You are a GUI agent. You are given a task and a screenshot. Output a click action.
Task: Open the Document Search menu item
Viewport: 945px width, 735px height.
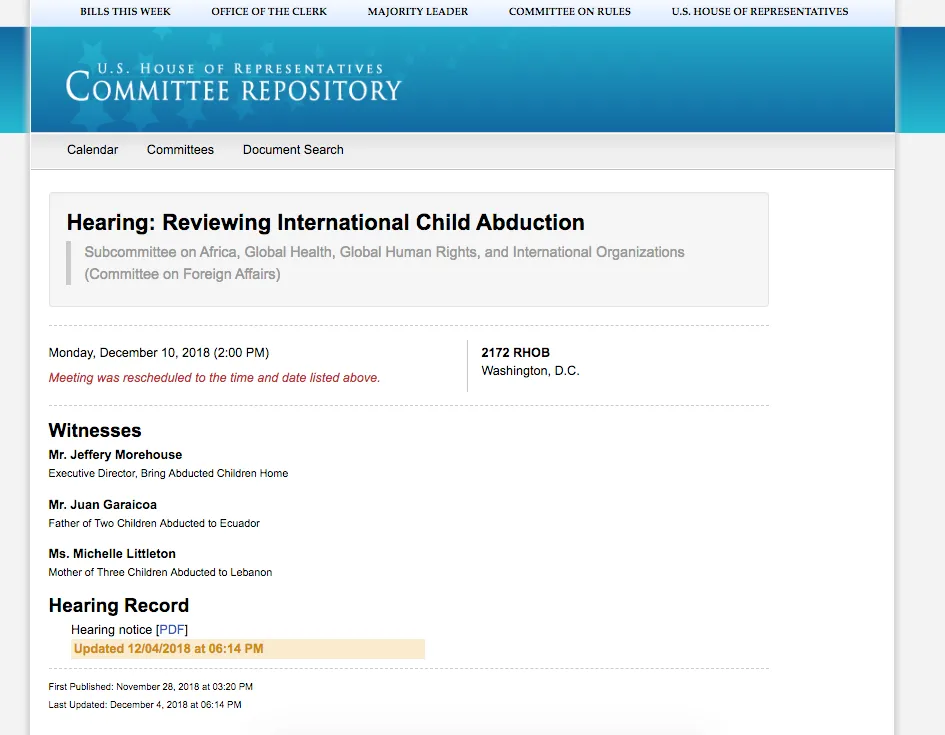(x=293, y=149)
